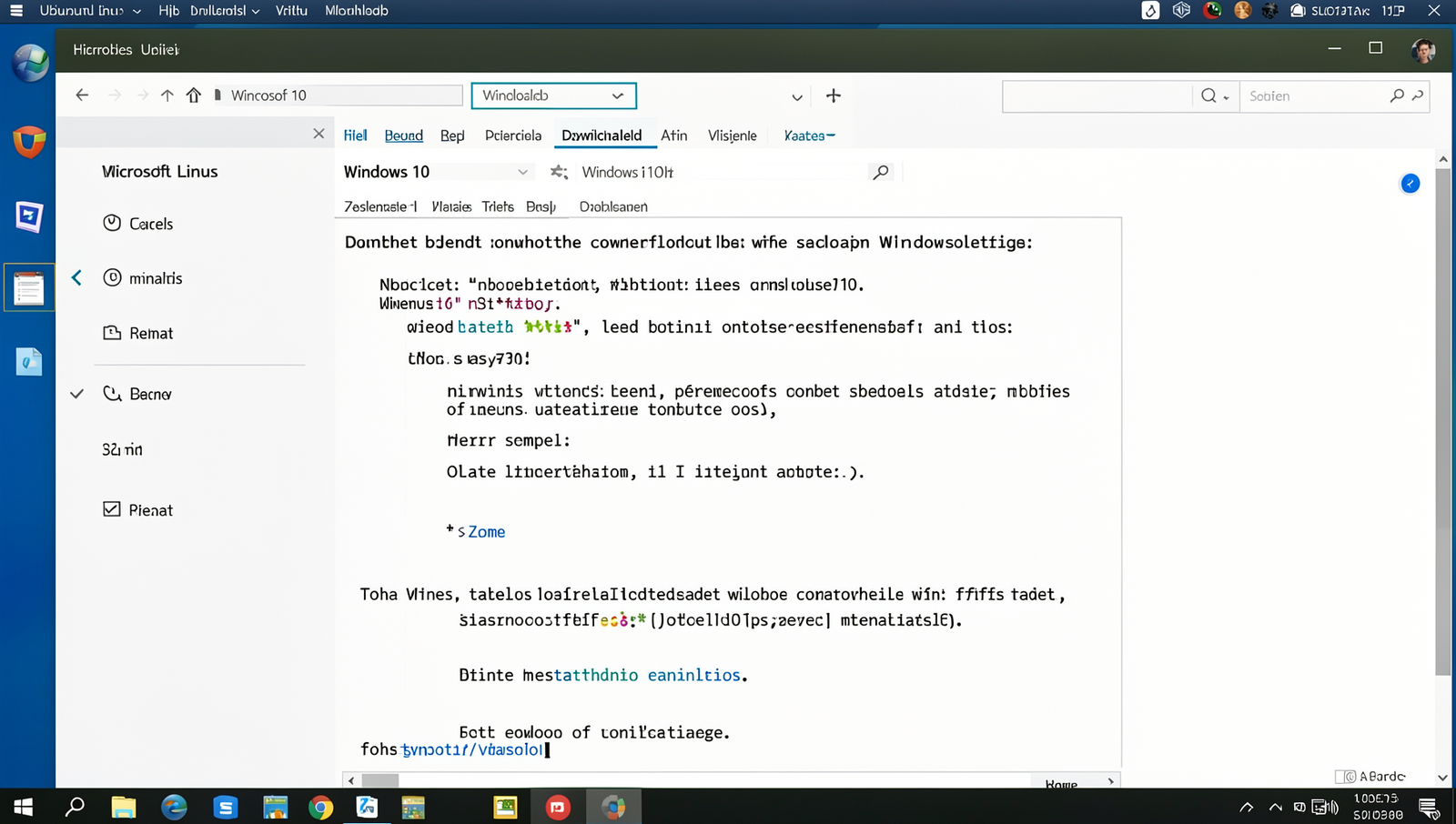Close the left sidebar panel with X
The height and width of the screenshot is (824, 1456).
(x=318, y=134)
